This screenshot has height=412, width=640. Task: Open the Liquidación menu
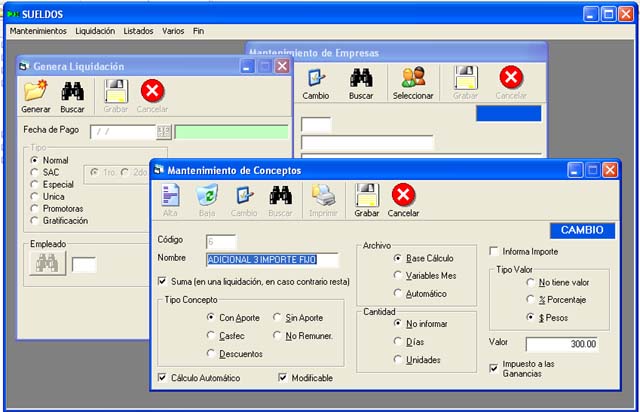(95, 31)
